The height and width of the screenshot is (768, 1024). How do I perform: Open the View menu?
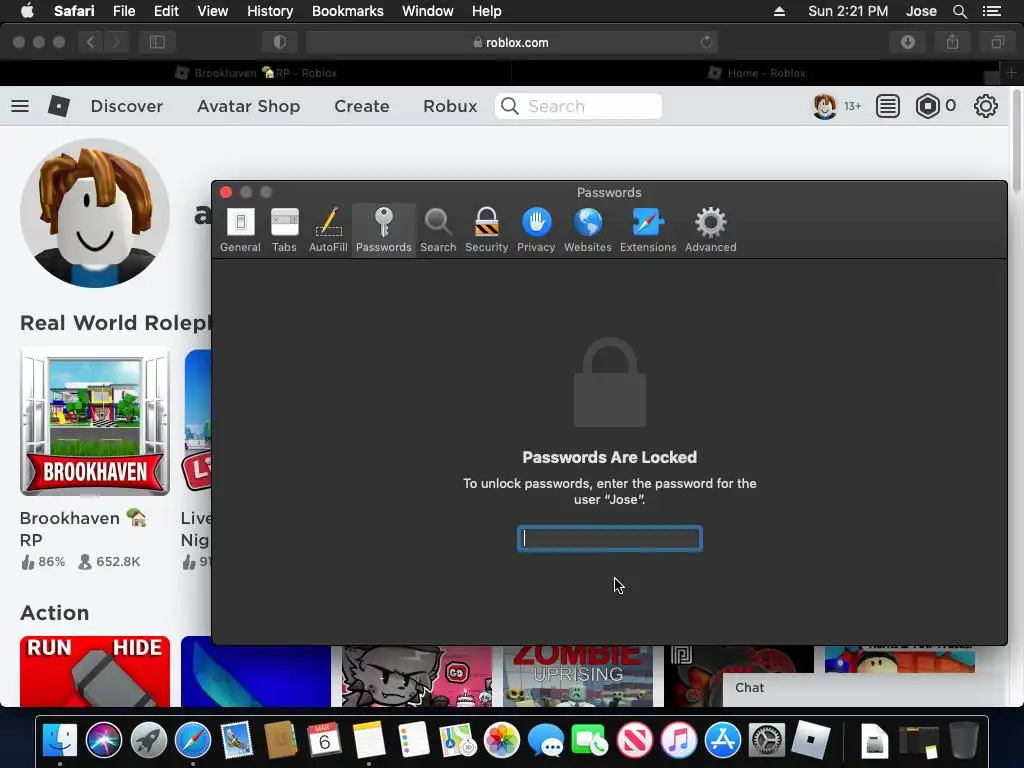[x=212, y=11]
